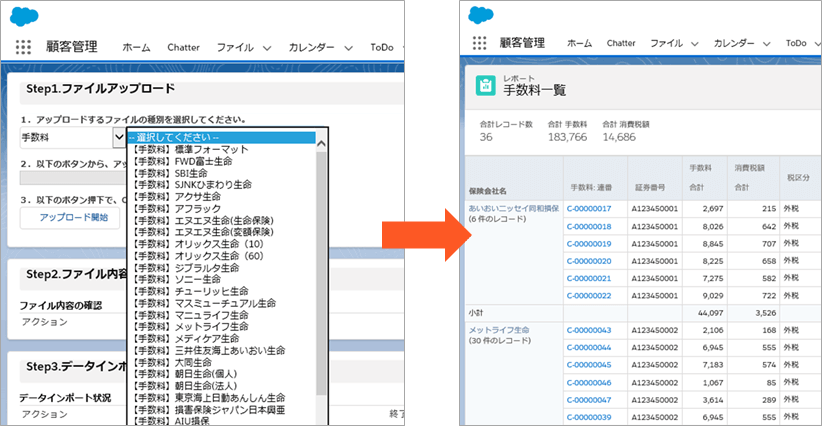This screenshot has width=822, height=426.
Task: Choose 【手数料】オリックス生命（10） option
Action: [222, 244]
